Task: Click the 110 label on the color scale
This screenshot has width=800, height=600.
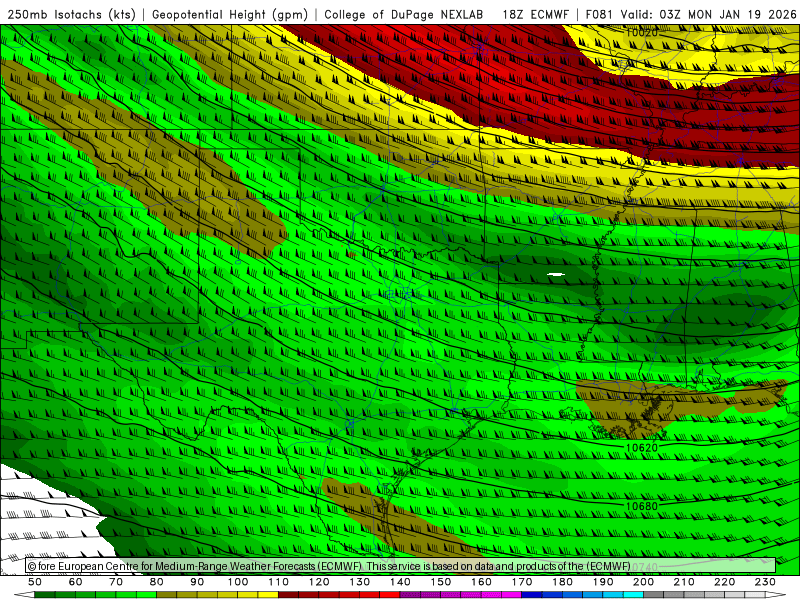Action: 278,582
